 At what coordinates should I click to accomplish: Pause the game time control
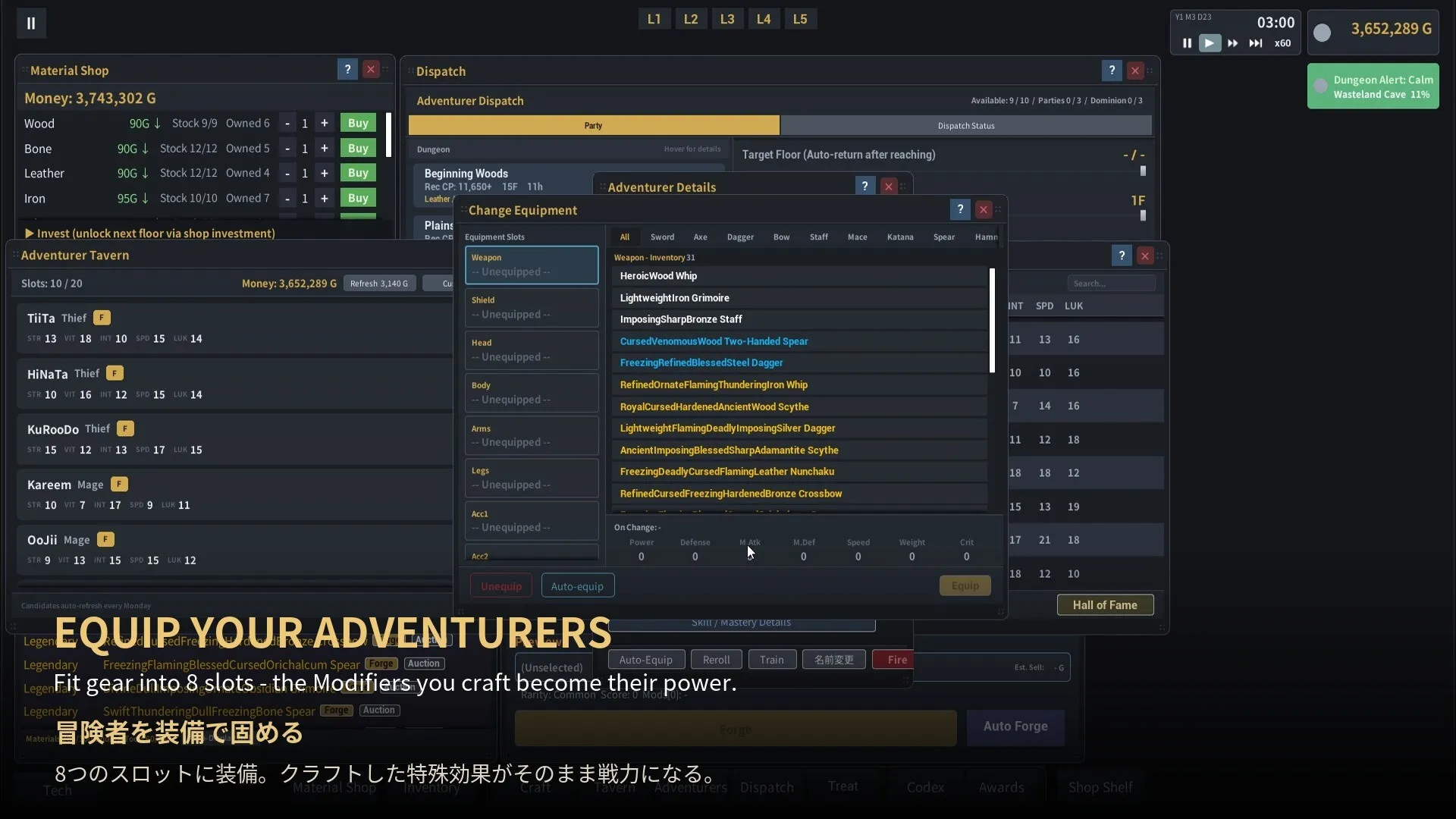(x=1187, y=43)
